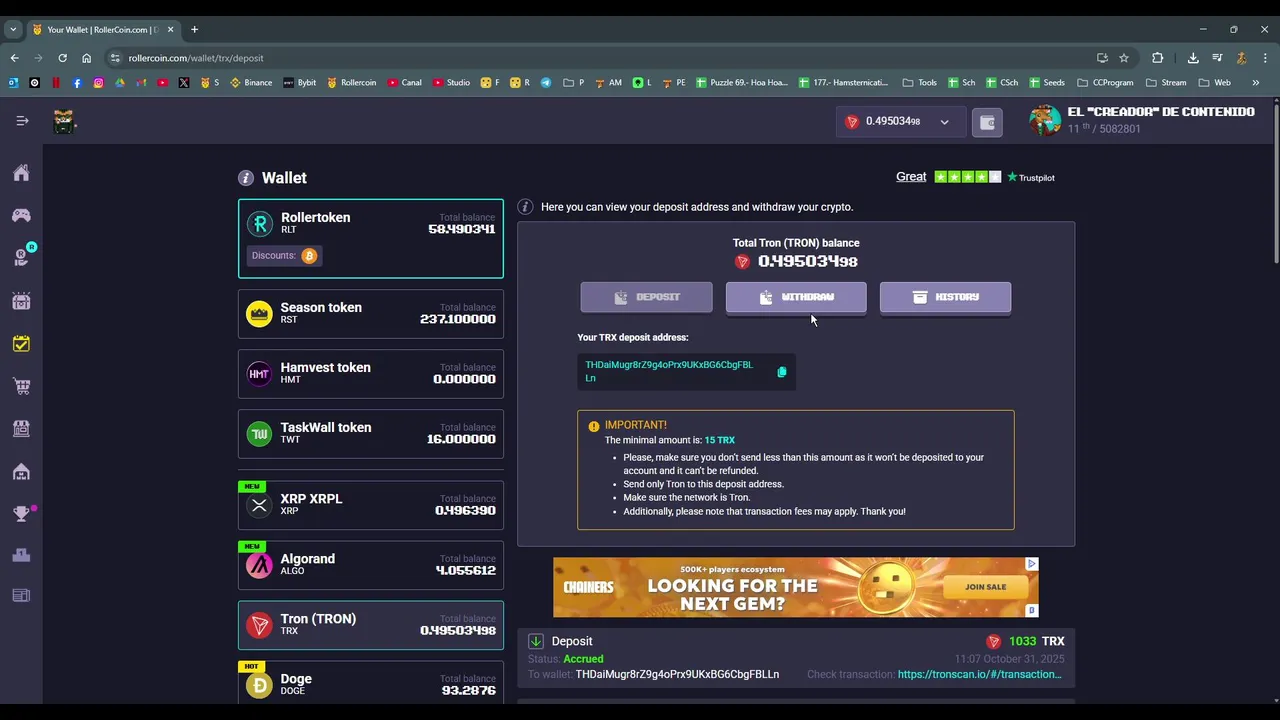Expand the TRX balance currency dropdown

click(x=944, y=122)
